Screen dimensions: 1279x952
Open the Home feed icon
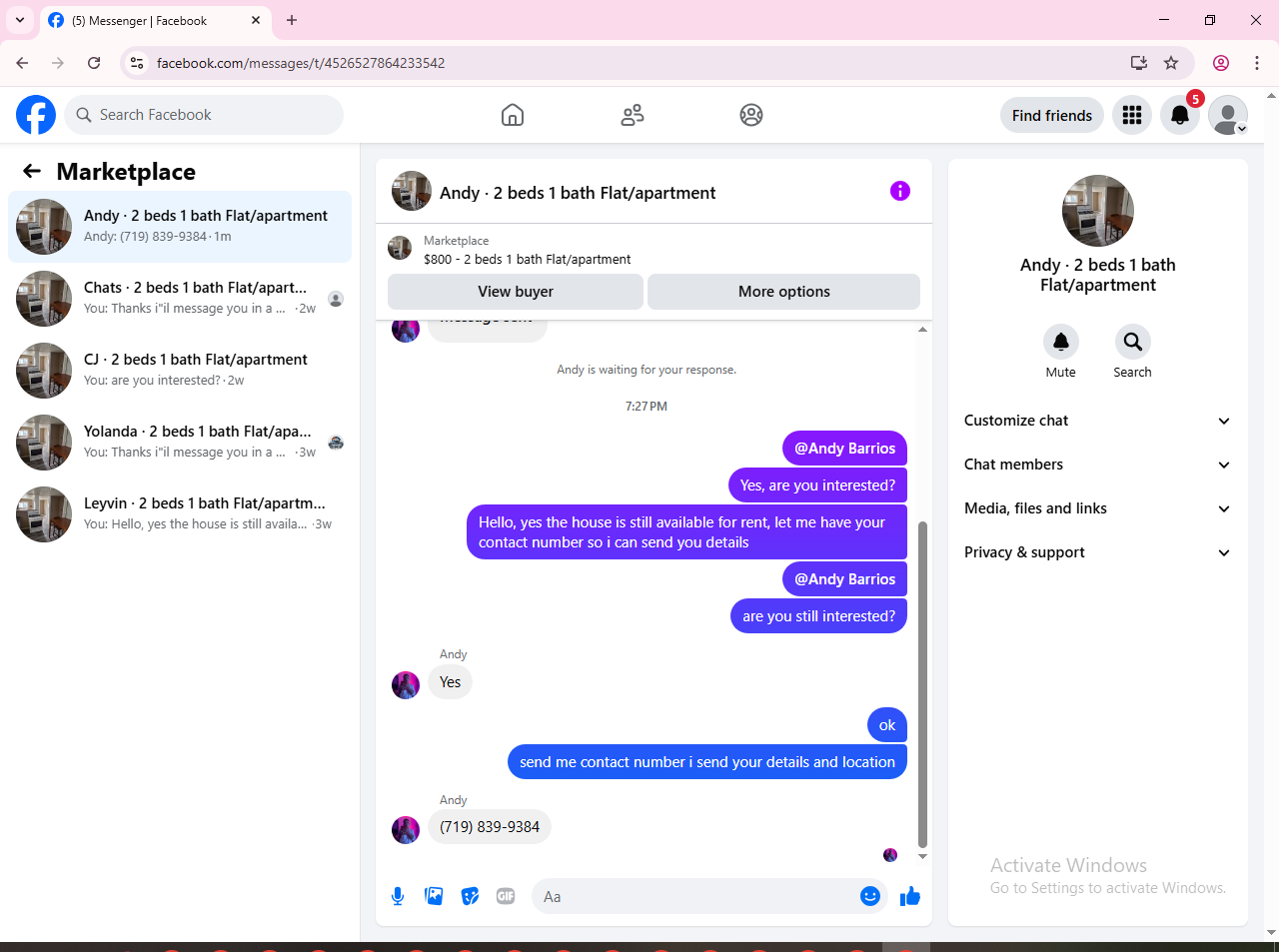coord(513,115)
